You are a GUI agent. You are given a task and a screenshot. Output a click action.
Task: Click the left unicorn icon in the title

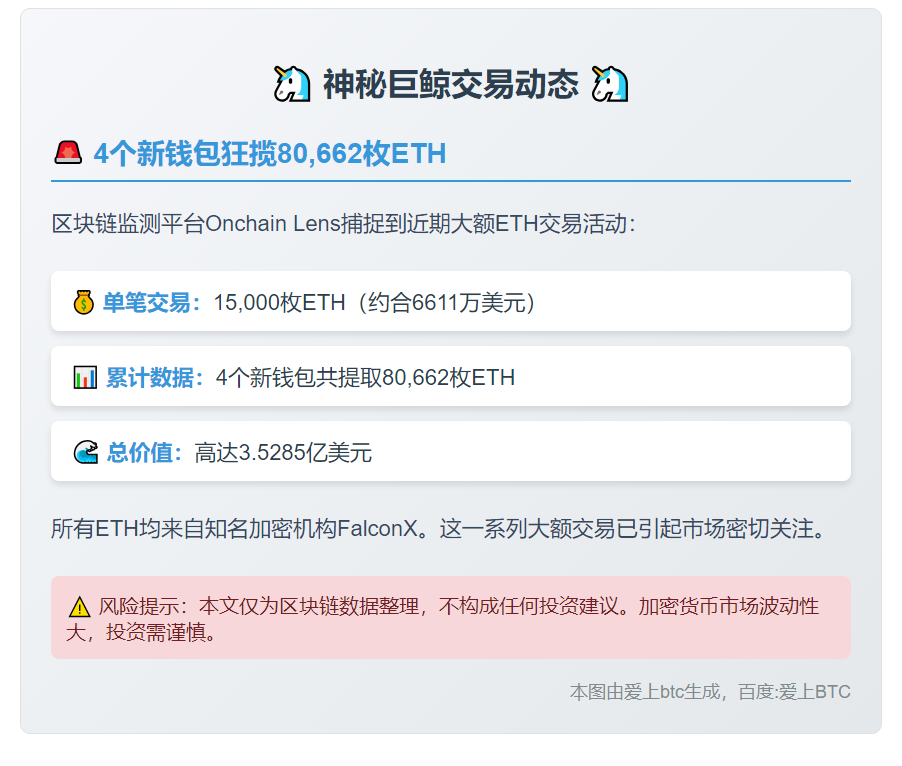point(293,84)
